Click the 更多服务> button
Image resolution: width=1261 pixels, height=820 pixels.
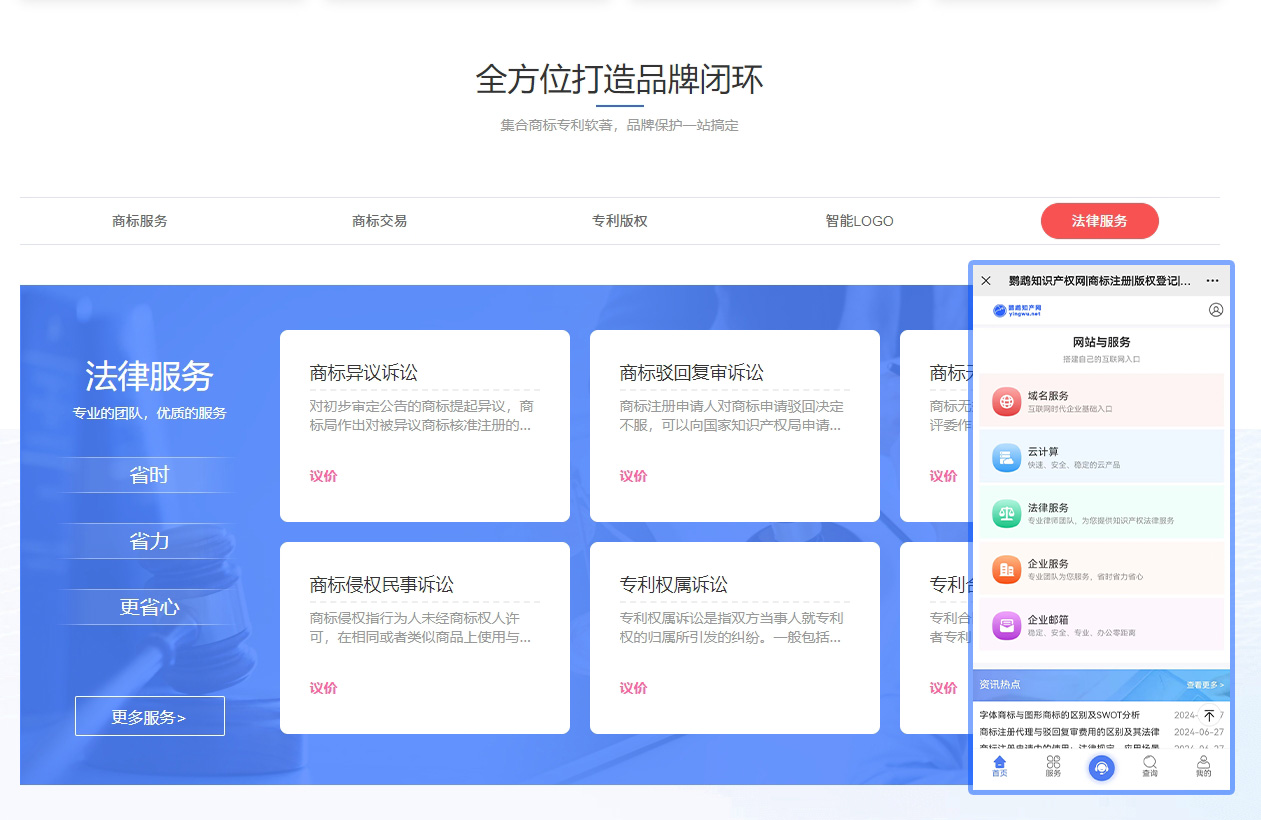150,716
